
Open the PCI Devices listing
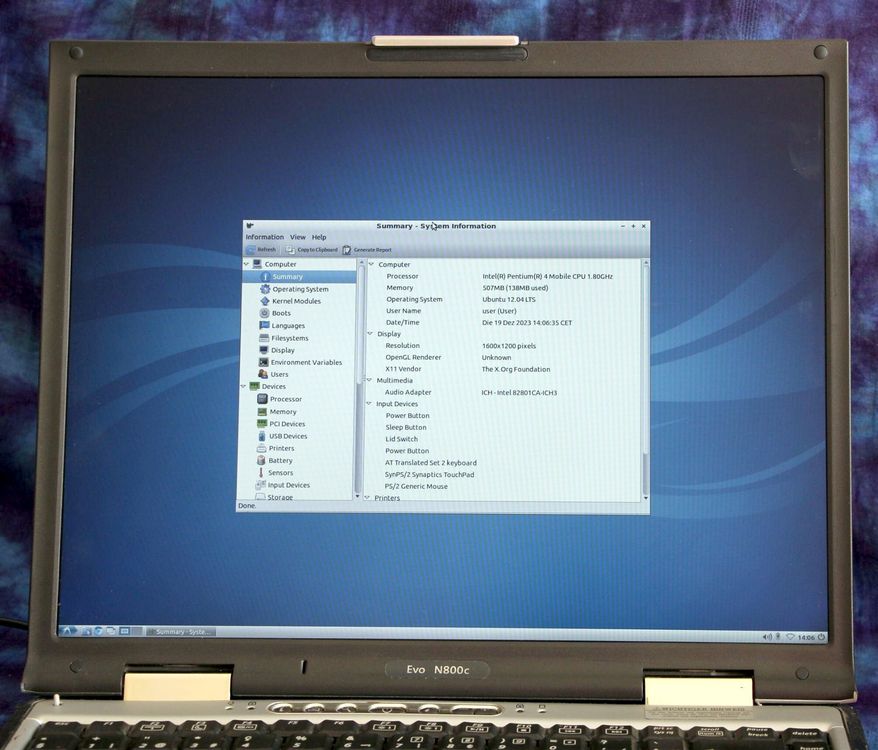coord(286,423)
